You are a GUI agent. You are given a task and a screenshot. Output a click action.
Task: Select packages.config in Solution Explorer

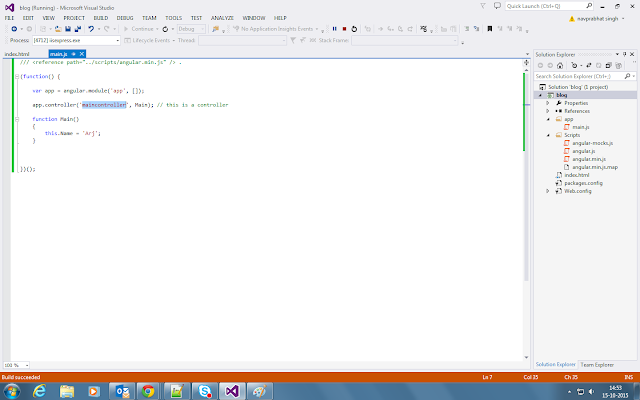pos(583,183)
